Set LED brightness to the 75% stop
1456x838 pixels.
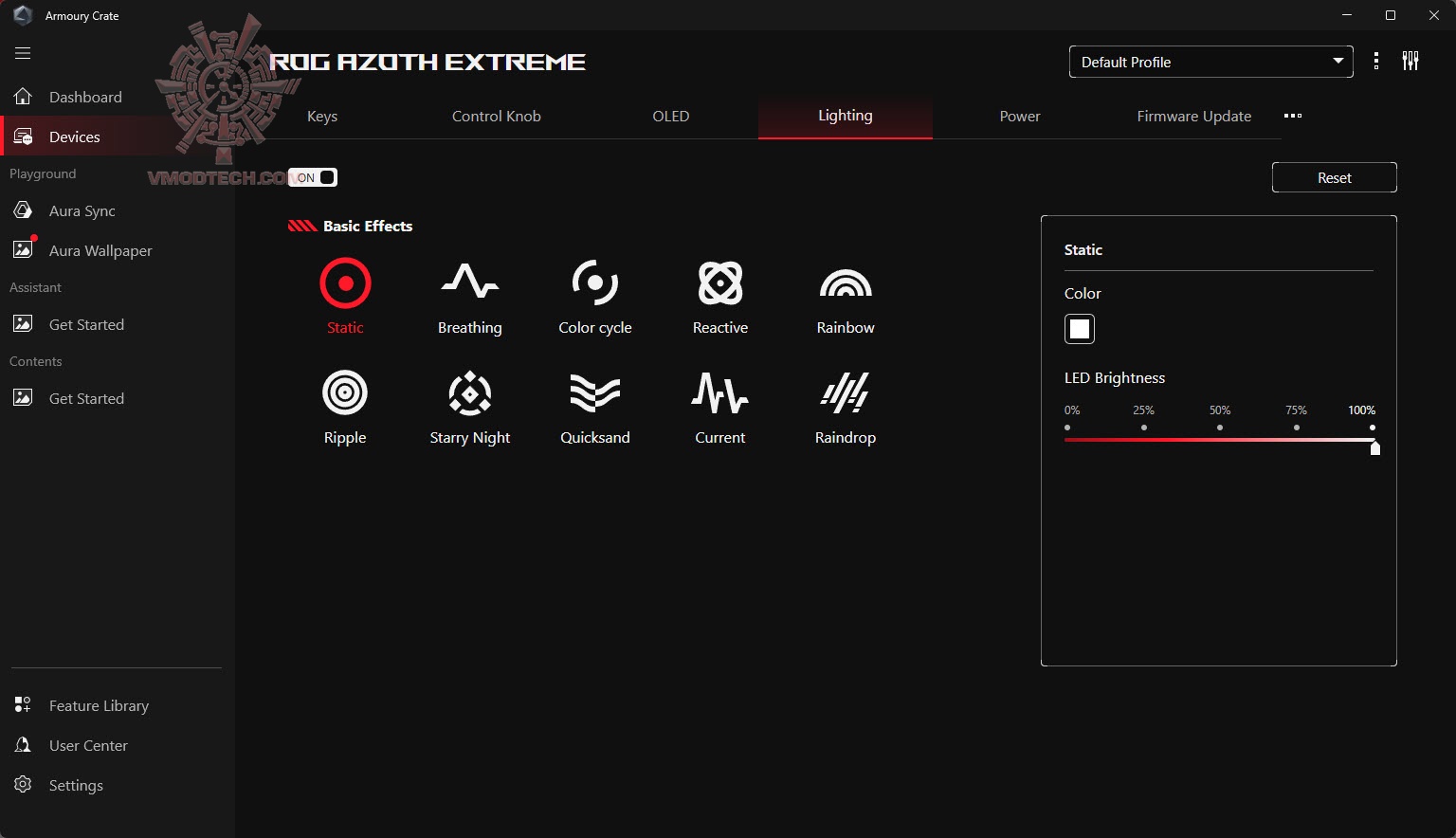coord(1297,428)
